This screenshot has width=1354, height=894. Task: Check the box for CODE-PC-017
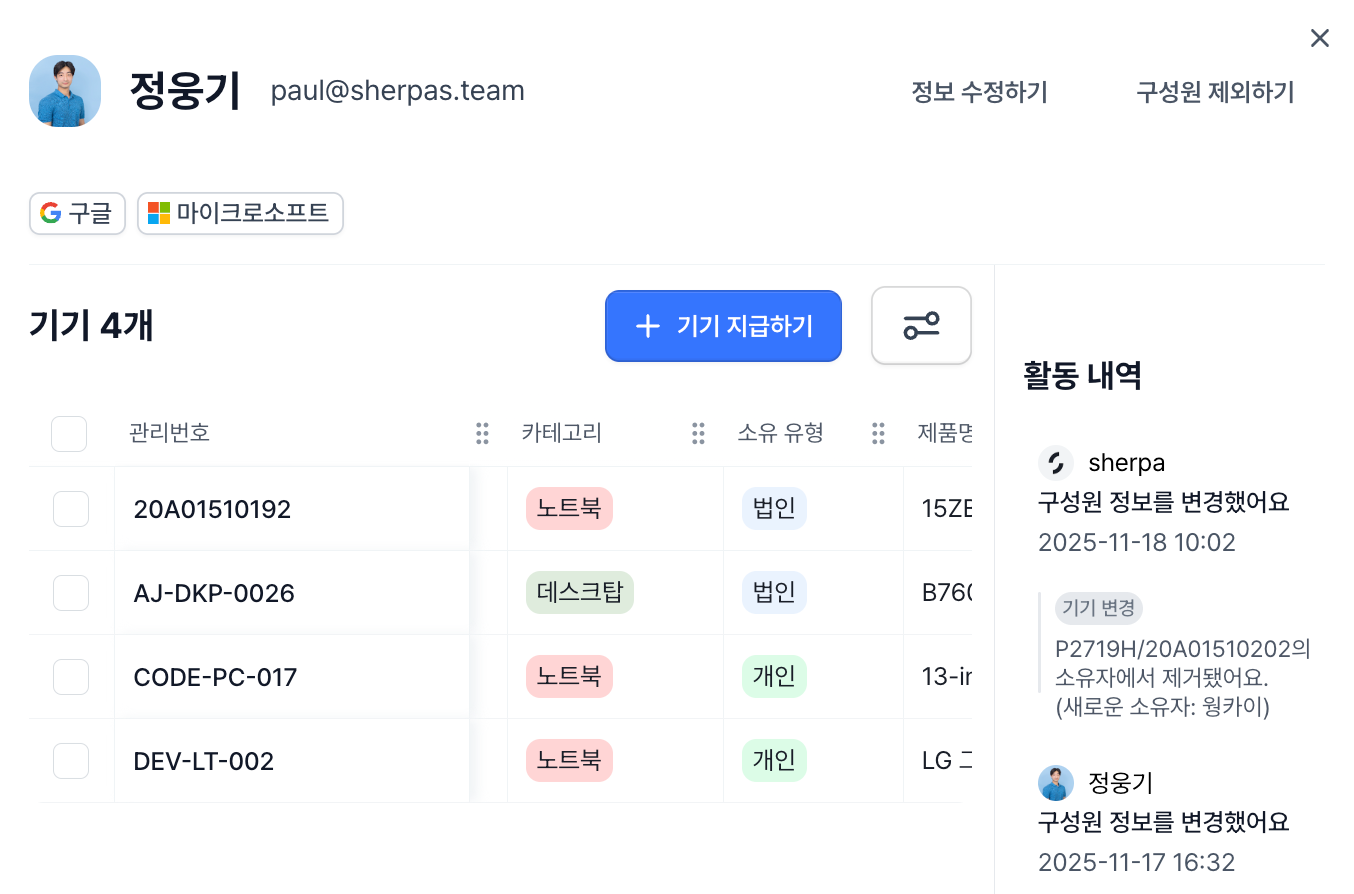coord(71,677)
